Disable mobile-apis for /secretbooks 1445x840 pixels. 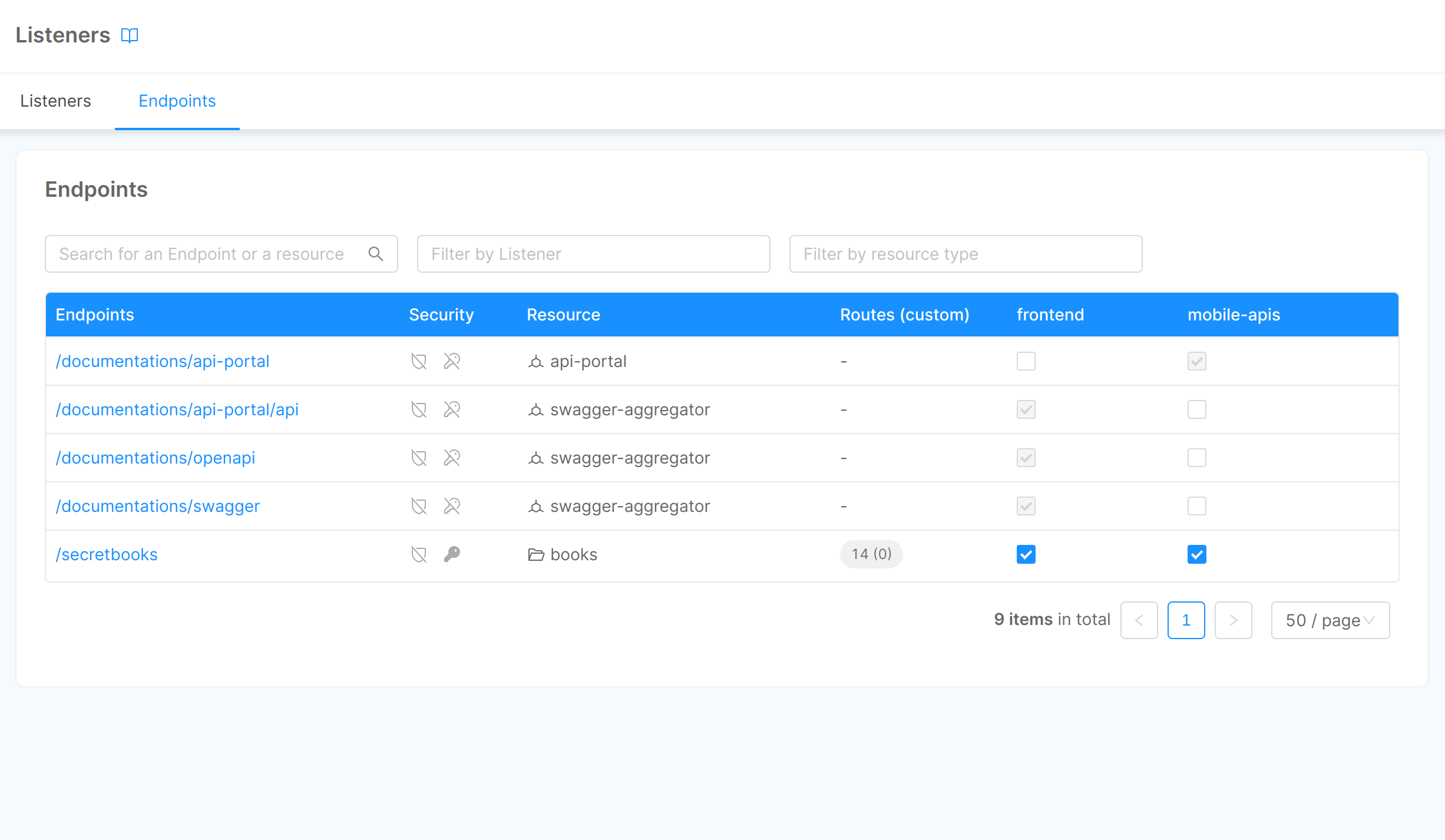point(1196,554)
